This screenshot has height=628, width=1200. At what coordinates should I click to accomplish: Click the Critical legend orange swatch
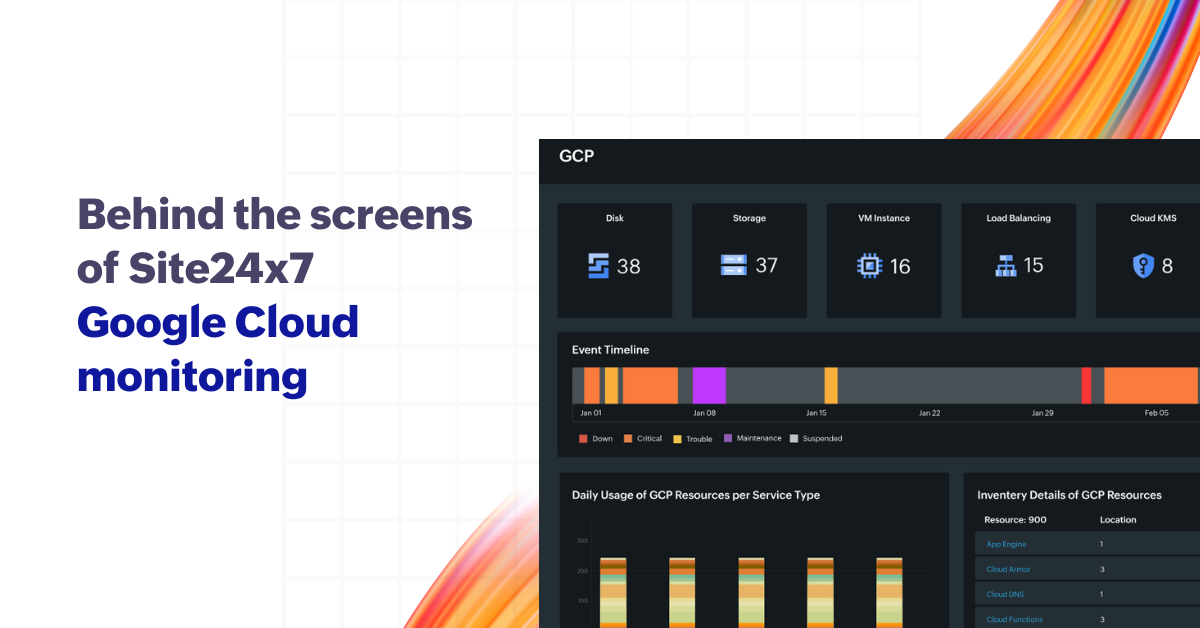coord(628,438)
